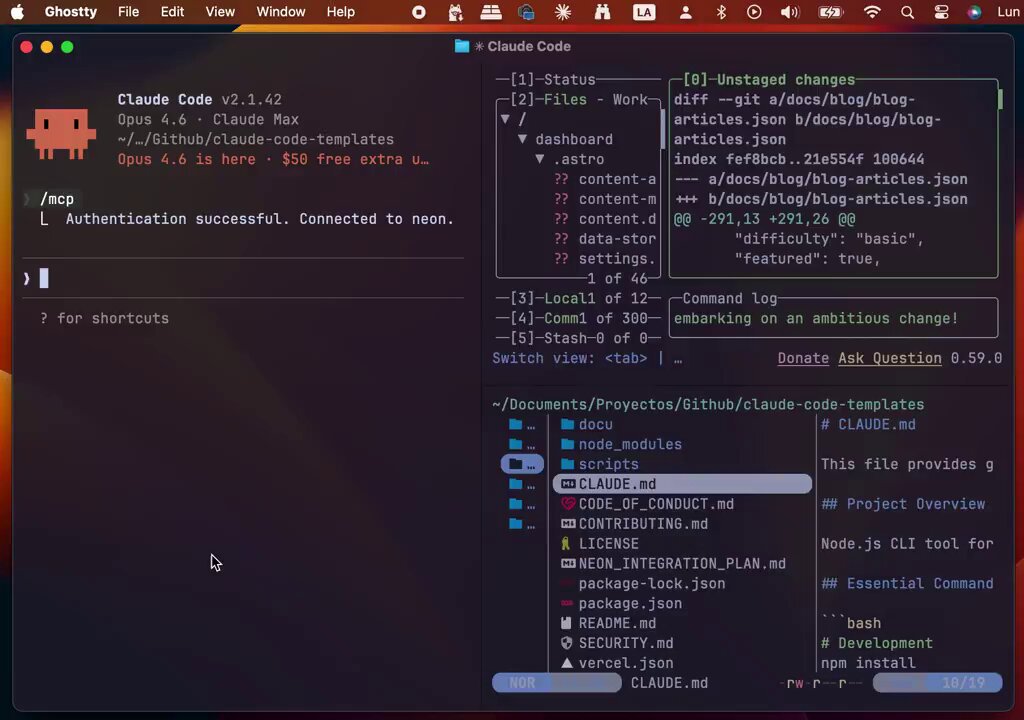Click the vercel.json triangle icon
The image size is (1024, 720).
point(567,663)
